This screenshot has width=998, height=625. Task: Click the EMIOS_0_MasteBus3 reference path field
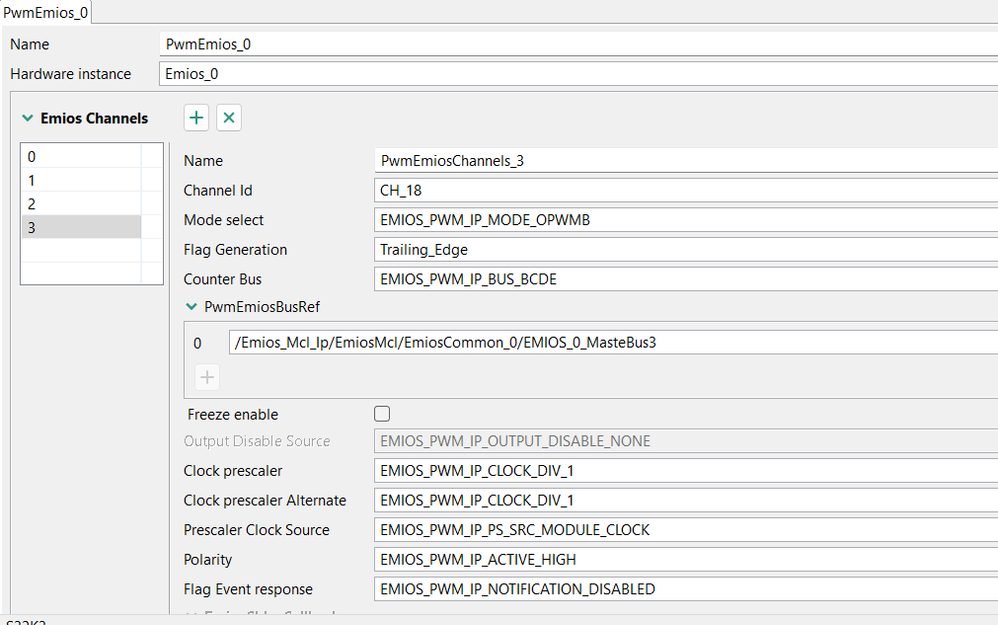(612, 343)
